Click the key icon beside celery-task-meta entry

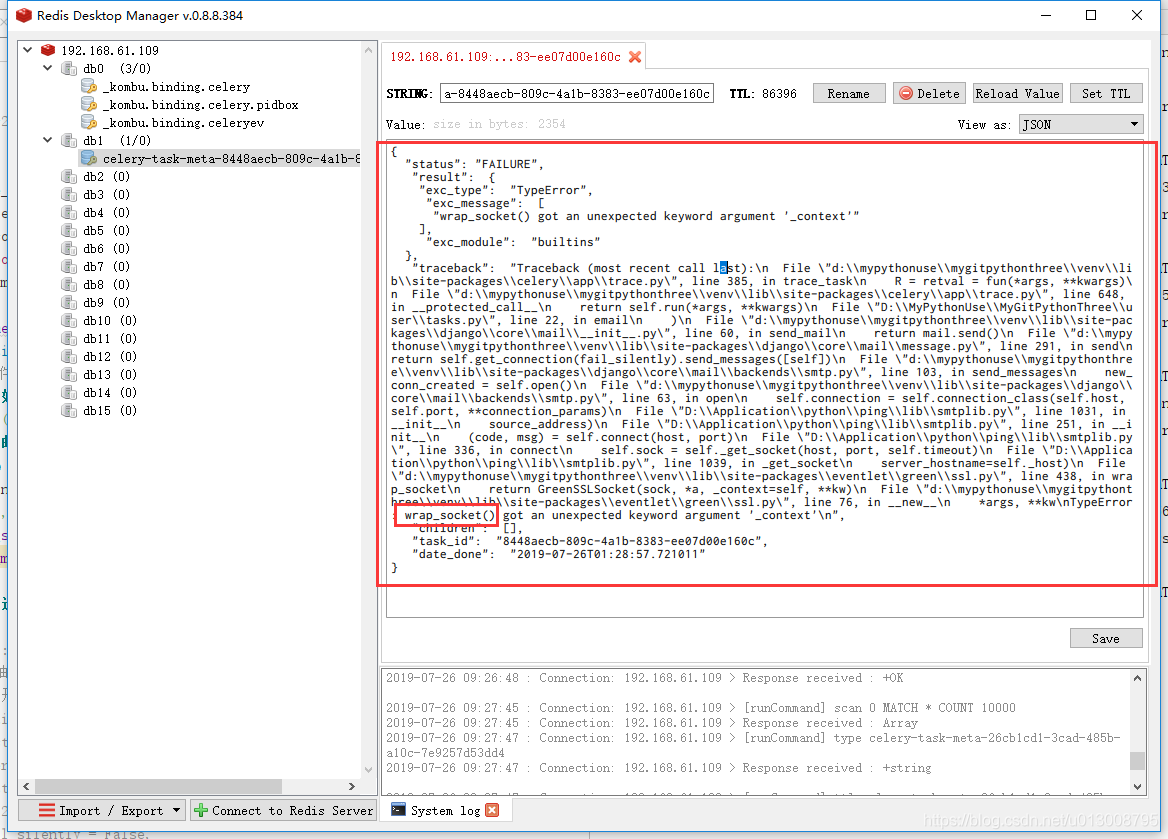pyautogui.click(x=89, y=158)
